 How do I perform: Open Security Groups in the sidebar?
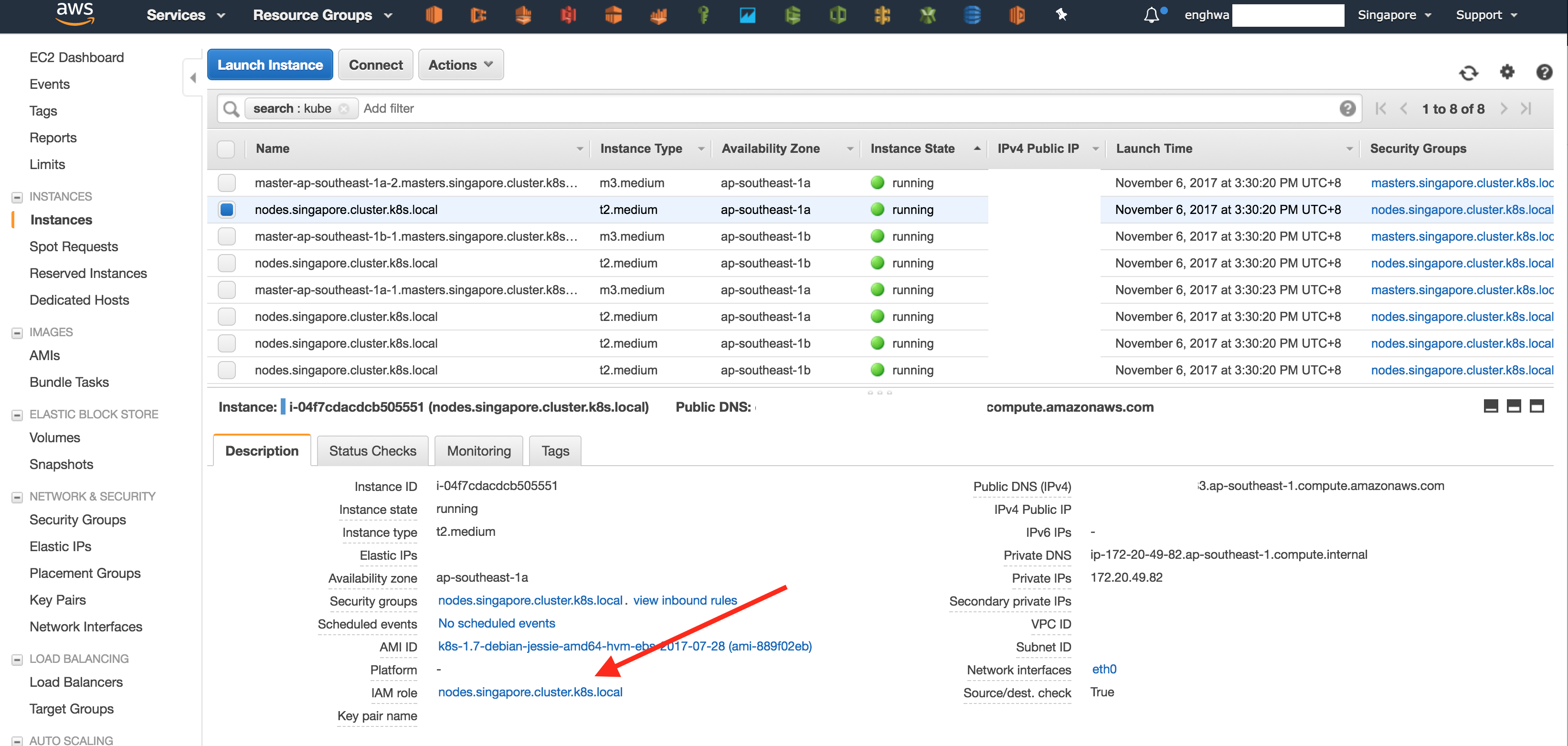(x=78, y=520)
